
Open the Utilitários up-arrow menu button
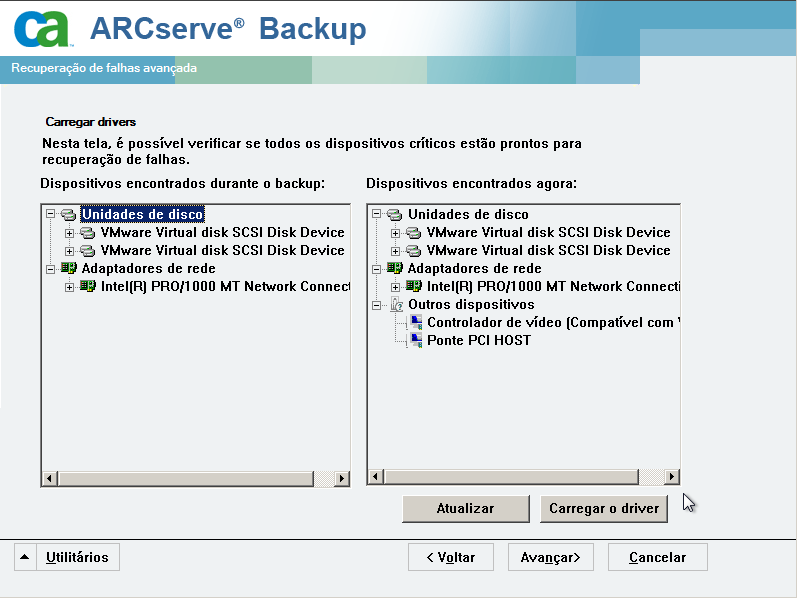point(24,557)
